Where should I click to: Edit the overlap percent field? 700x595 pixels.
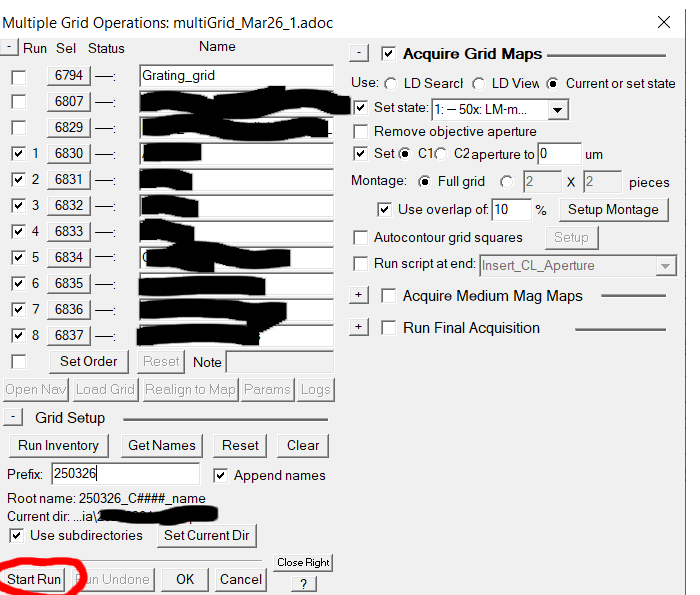[511, 209]
